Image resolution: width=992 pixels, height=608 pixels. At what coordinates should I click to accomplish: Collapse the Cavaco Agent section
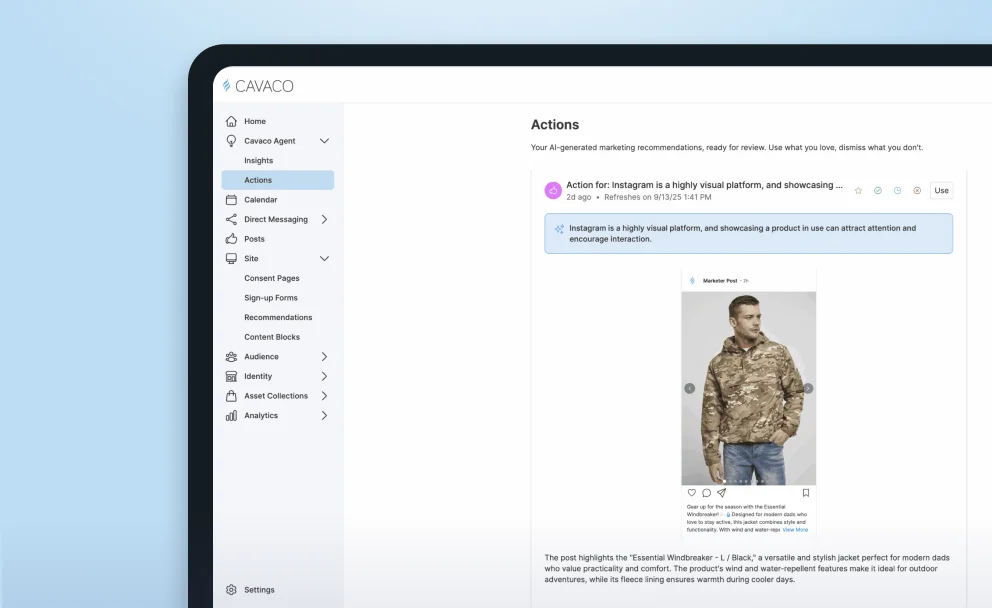(324, 141)
